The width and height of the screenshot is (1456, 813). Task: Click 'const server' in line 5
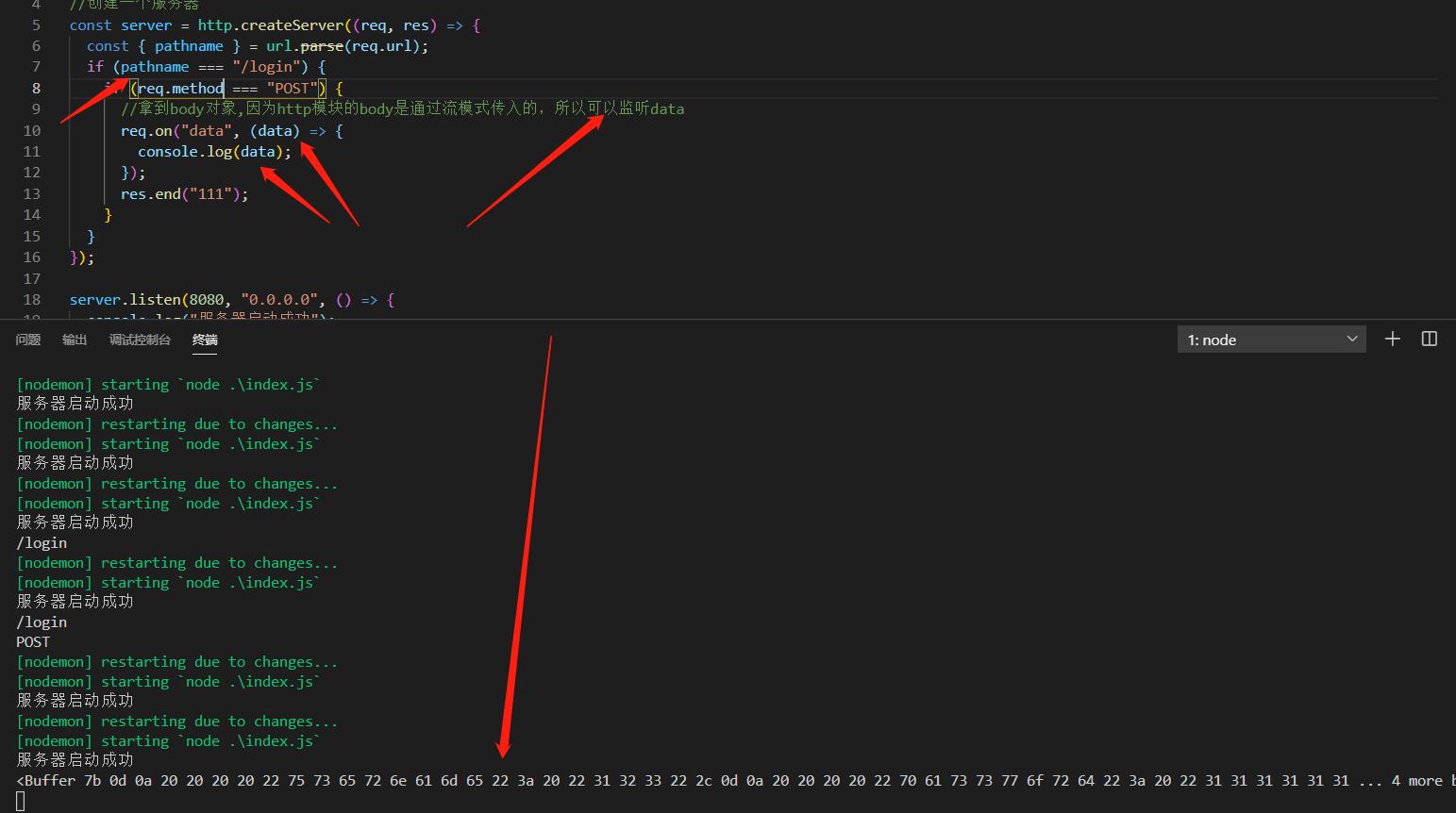[x=121, y=25]
